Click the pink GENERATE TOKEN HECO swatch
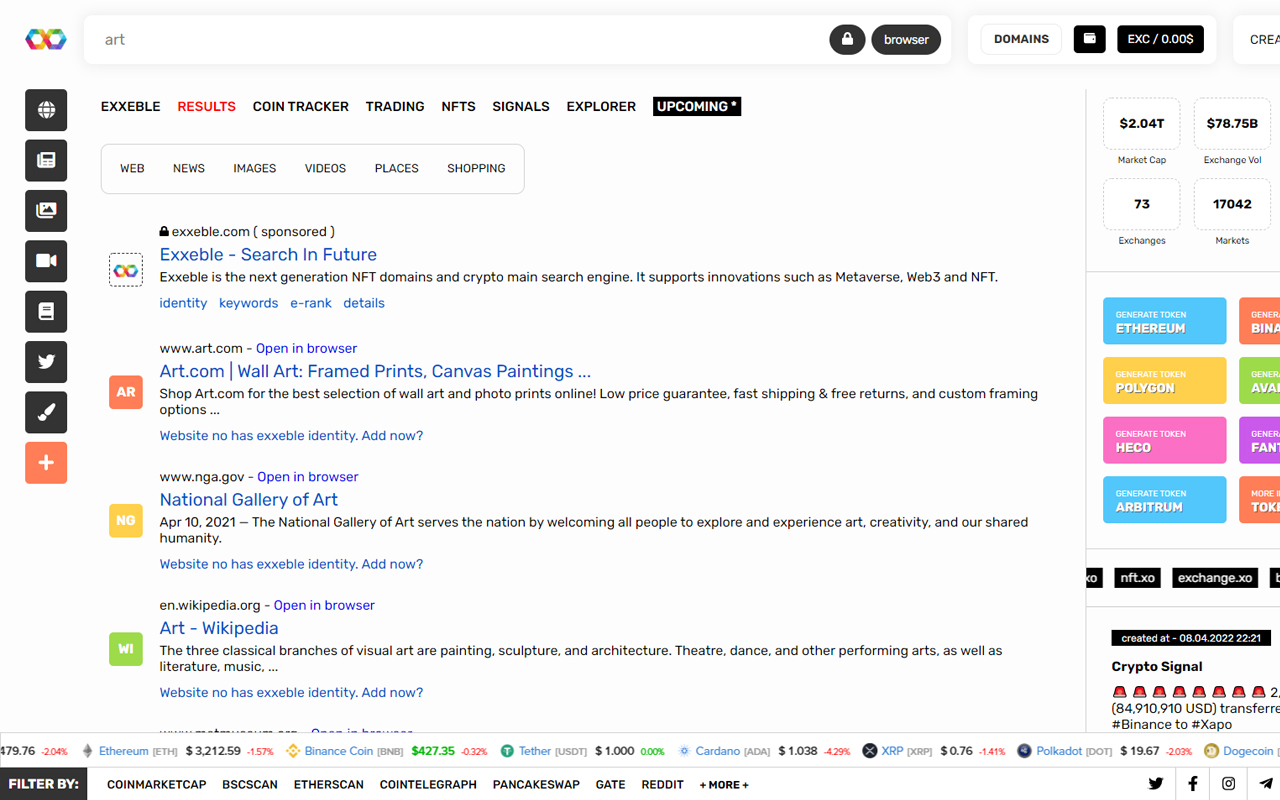Viewport: 1280px width, 800px height. pos(1164,440)
